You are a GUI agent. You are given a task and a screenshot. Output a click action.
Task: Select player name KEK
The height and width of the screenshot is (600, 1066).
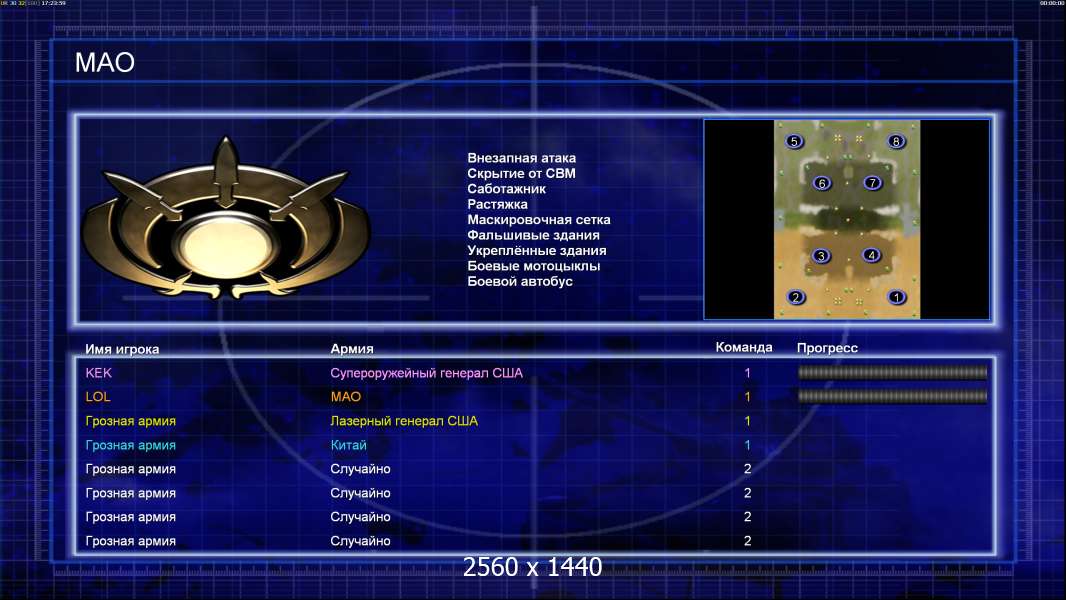(x=99, y=372)
